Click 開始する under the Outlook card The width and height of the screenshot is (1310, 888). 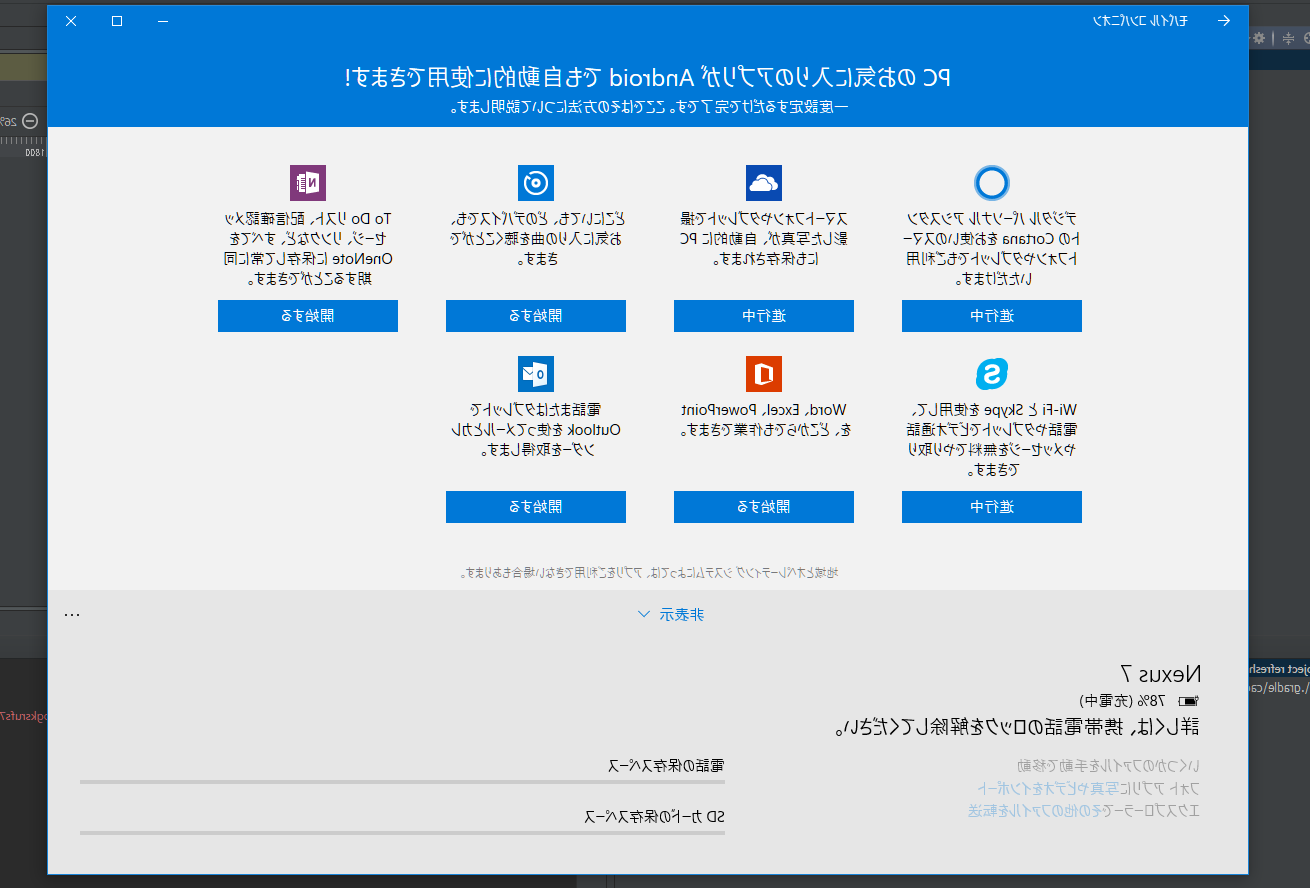click(536, 507)
